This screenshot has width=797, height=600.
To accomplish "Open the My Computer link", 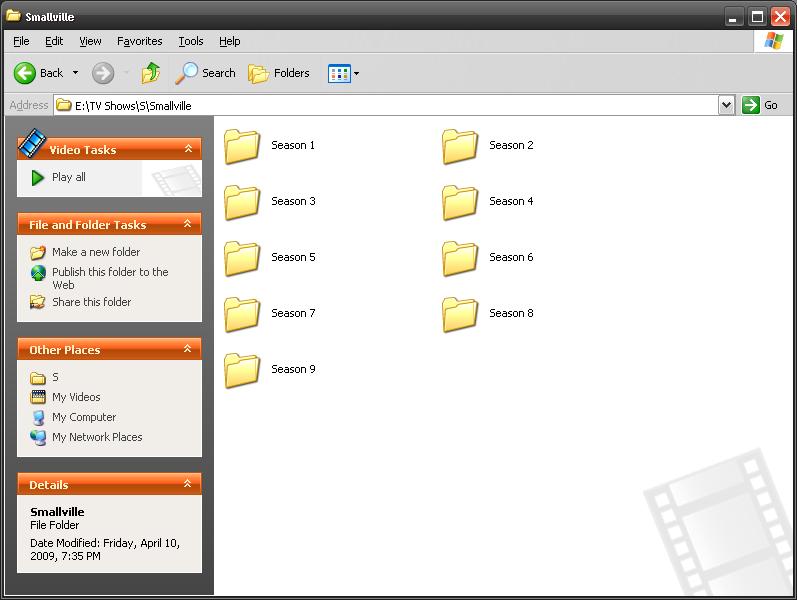I will [x=84, y=417].
